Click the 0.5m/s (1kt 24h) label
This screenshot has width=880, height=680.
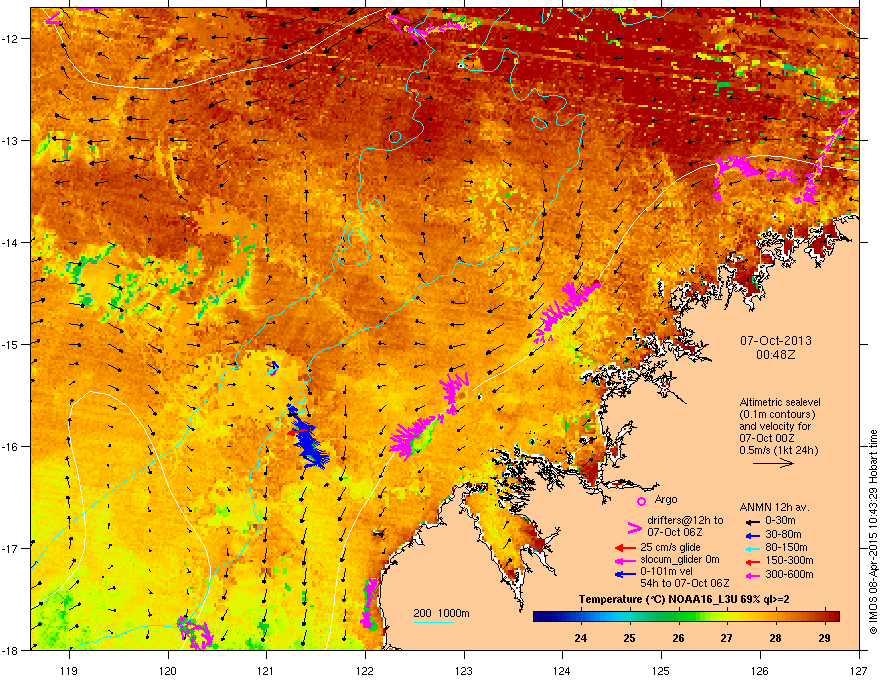click(778, 450)
